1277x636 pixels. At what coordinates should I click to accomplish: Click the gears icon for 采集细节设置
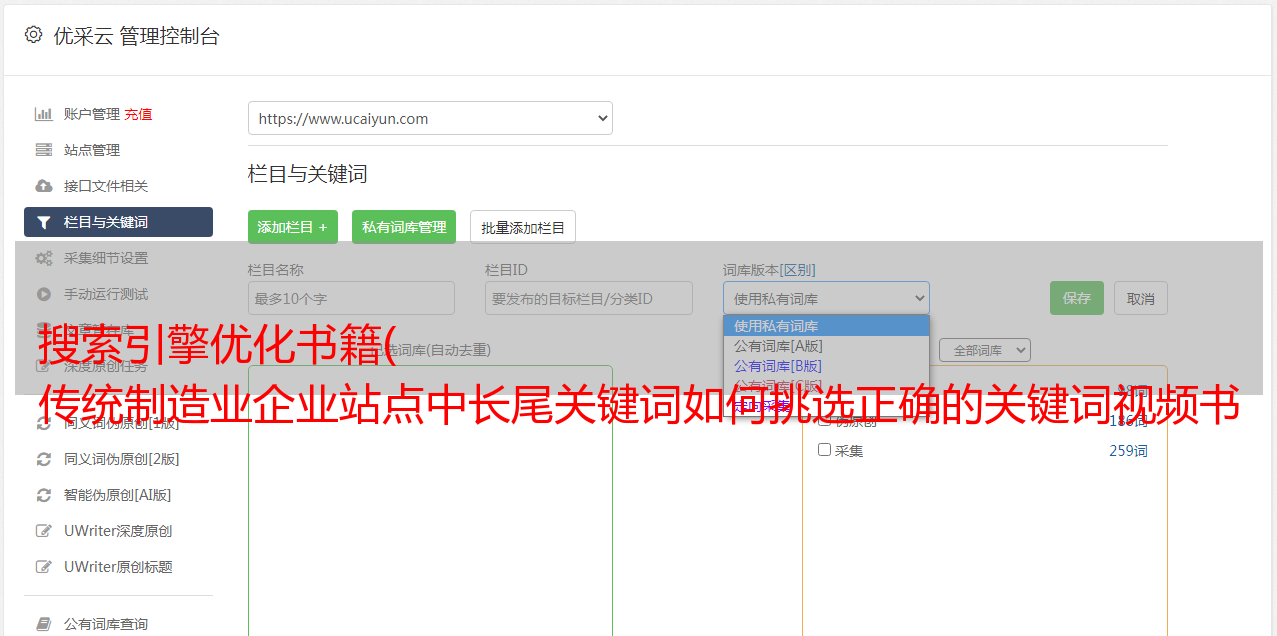tap(44, 258)
